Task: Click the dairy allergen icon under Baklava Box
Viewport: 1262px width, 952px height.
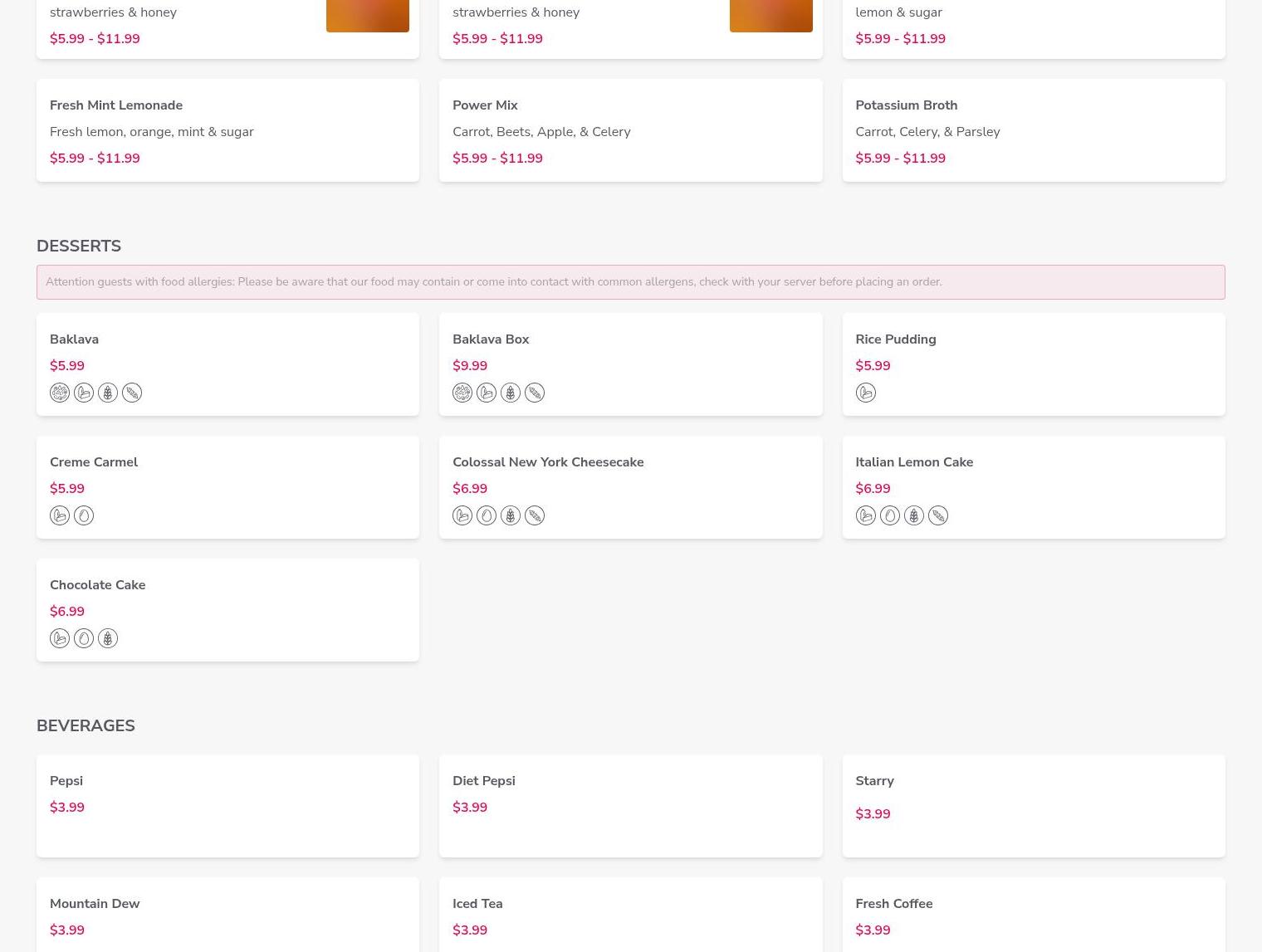Action: [x=487, y=393]
